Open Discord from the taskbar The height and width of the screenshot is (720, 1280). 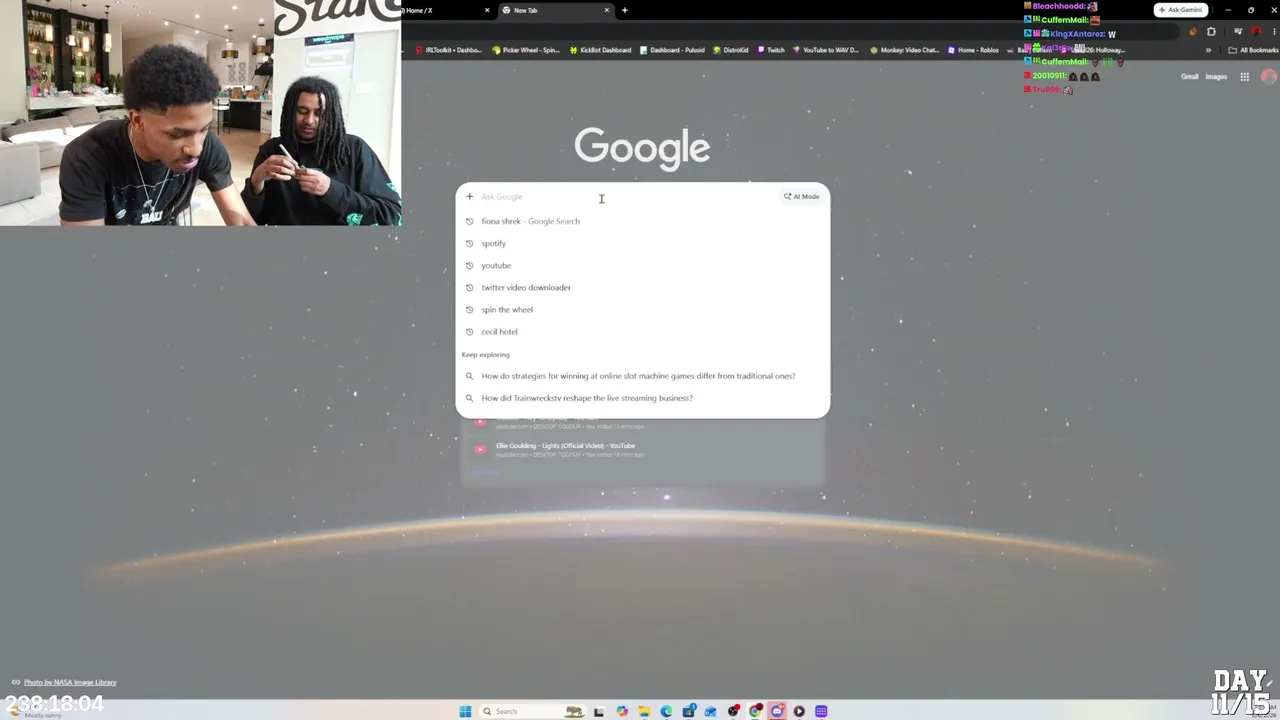click(x=777, y=711)
